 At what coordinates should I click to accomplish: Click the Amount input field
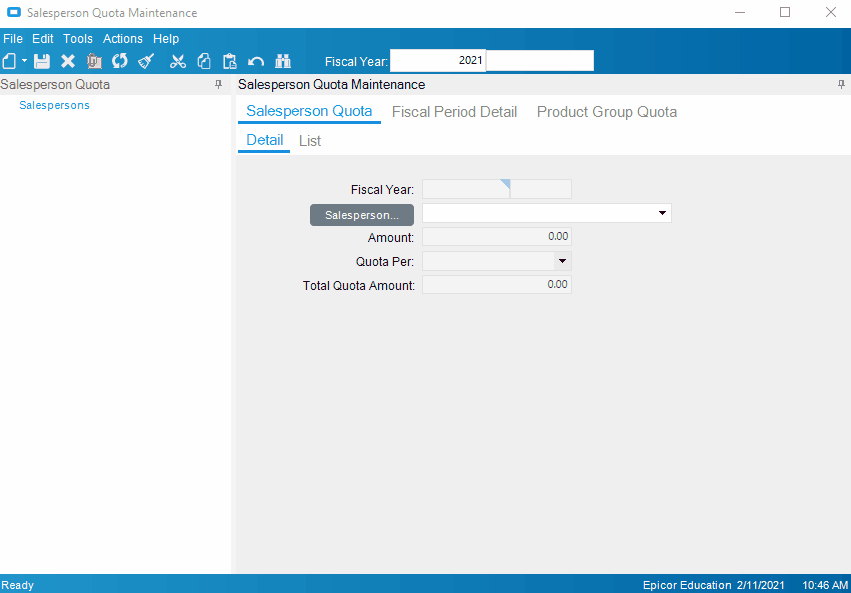[497, 237]
